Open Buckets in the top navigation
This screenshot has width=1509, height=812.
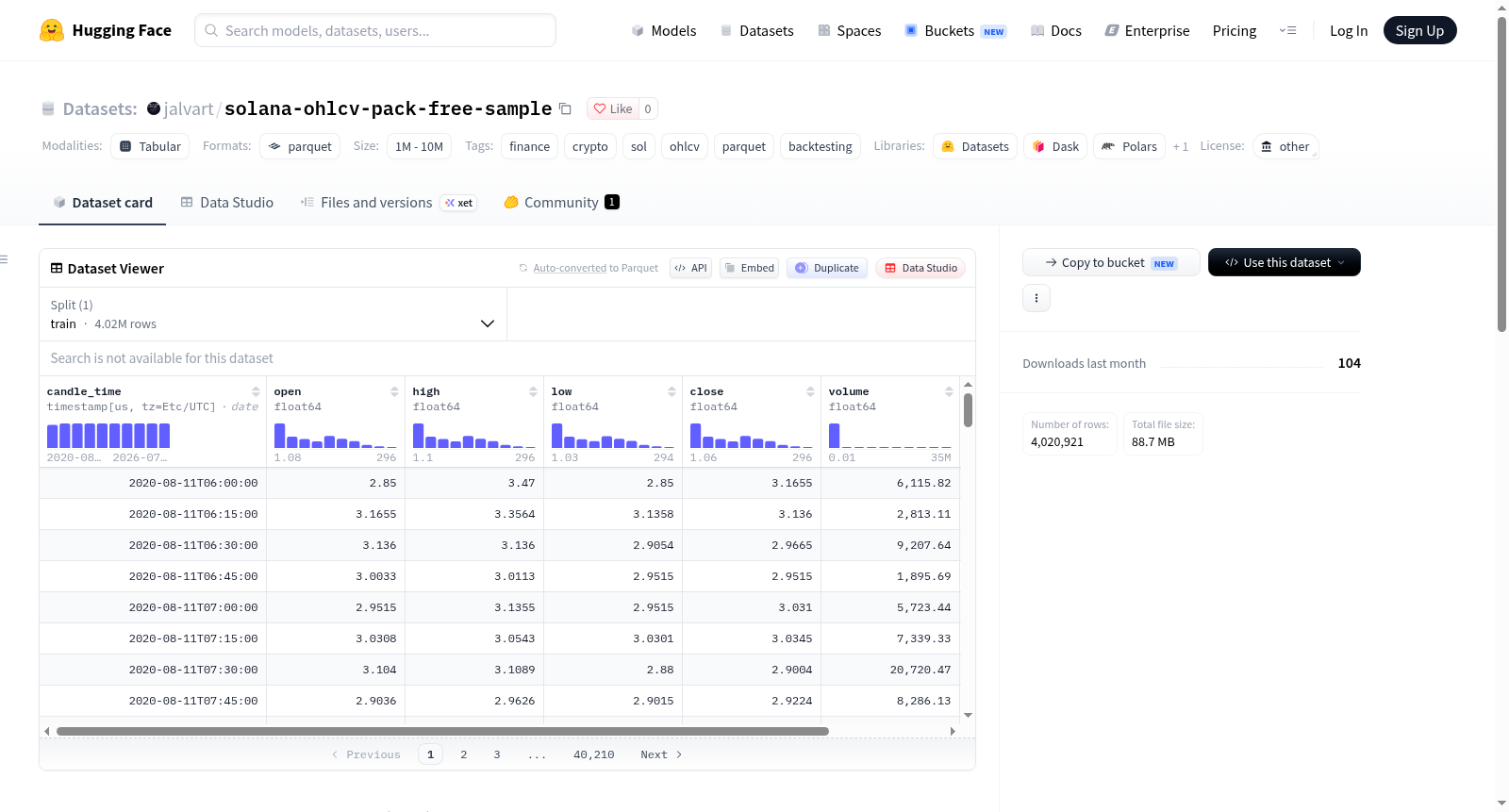click(955, 31)
